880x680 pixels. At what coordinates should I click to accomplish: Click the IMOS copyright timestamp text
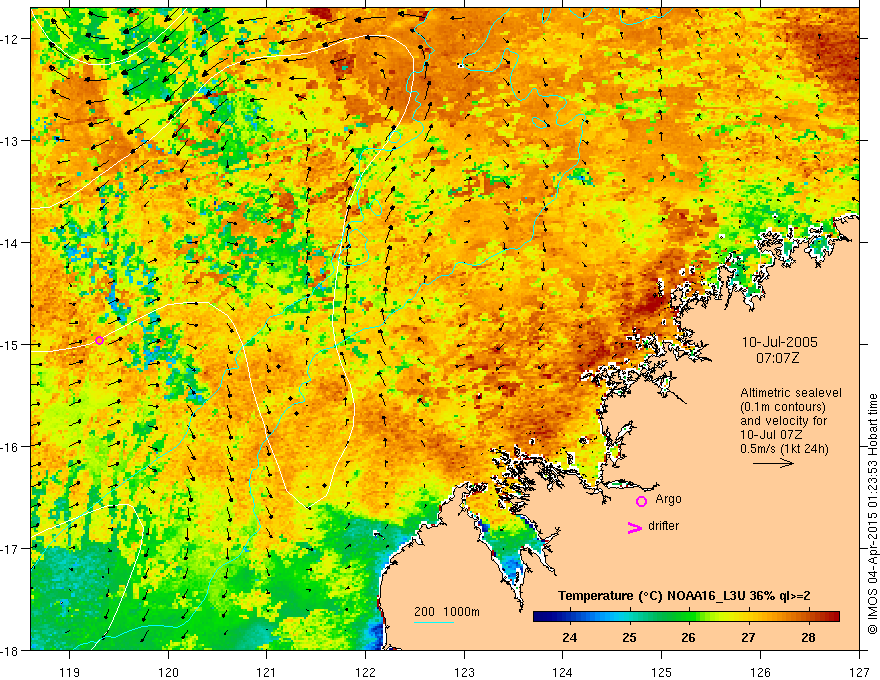[x=872, y=516]
